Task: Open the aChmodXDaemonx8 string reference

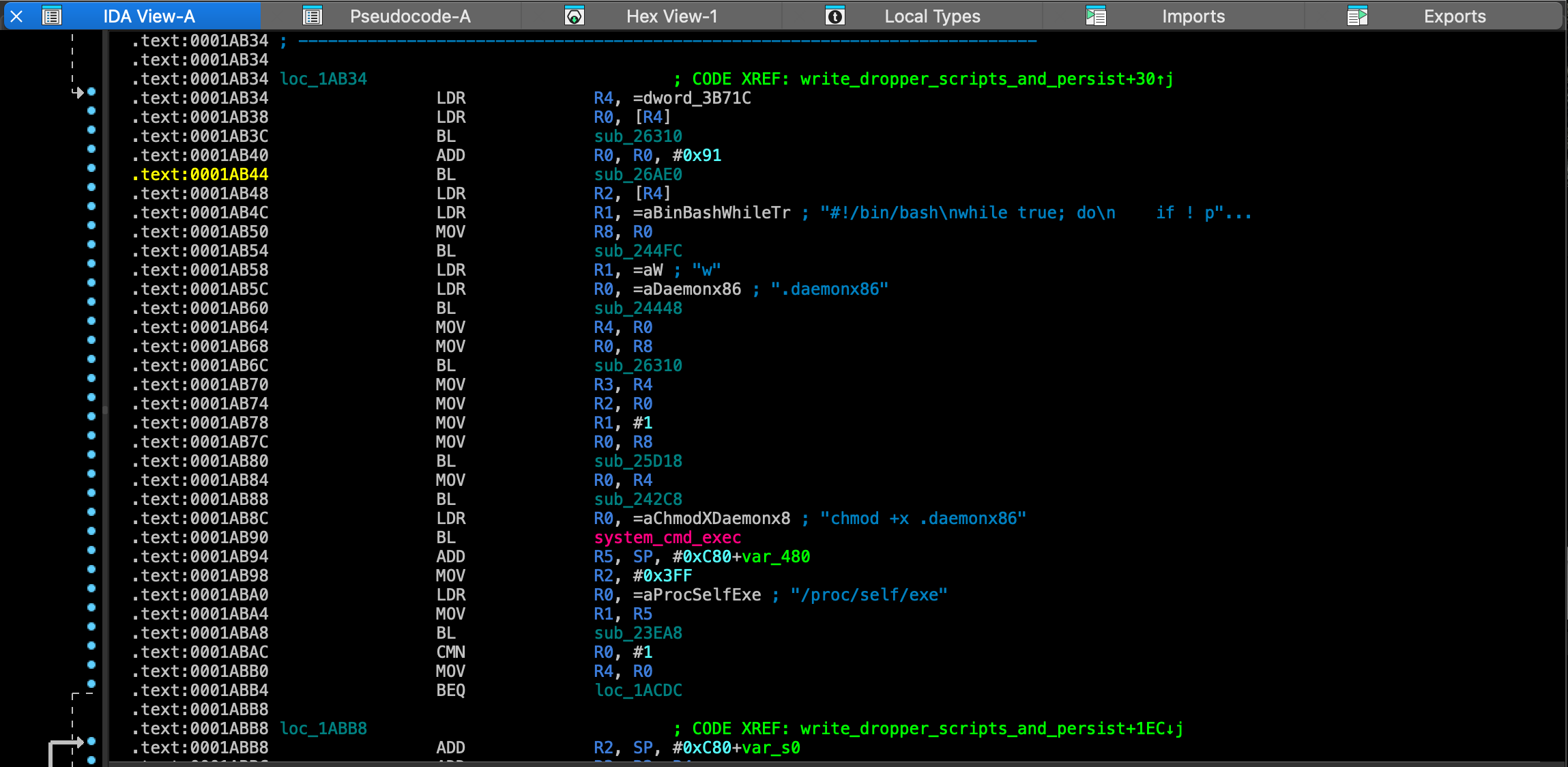Action: (x=716, y=519)
